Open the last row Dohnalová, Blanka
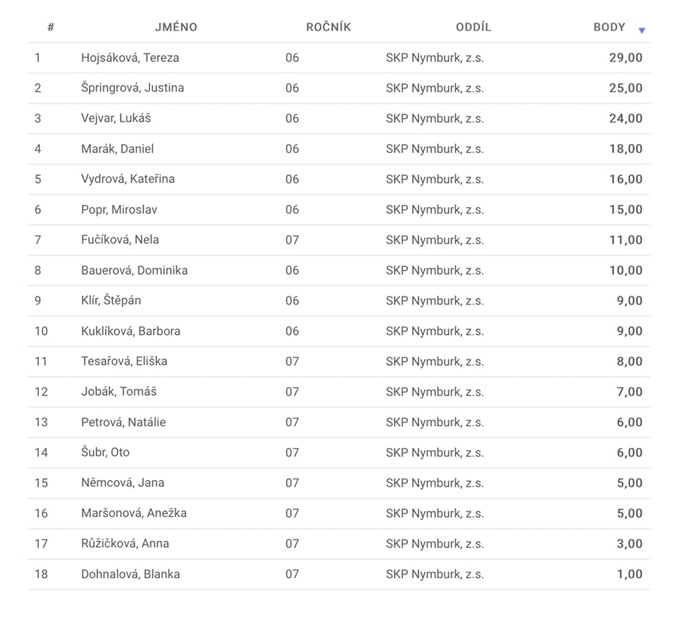 coord(339,574)
